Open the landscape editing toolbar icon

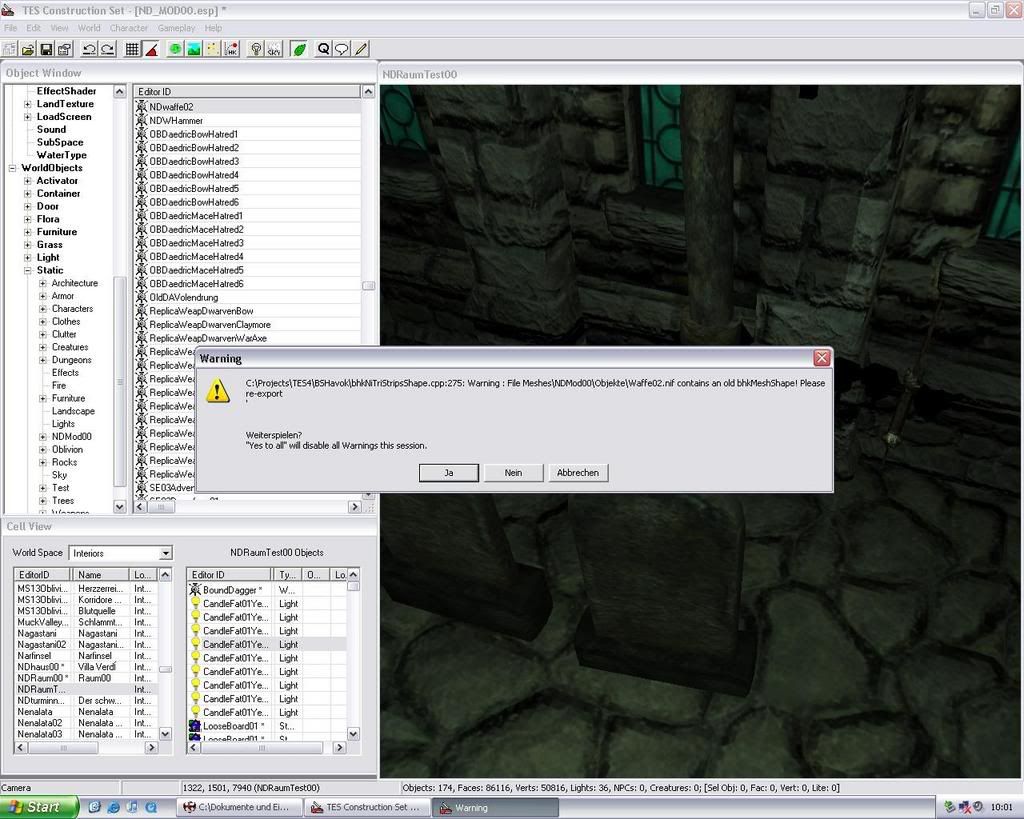[x=193, y=48]
